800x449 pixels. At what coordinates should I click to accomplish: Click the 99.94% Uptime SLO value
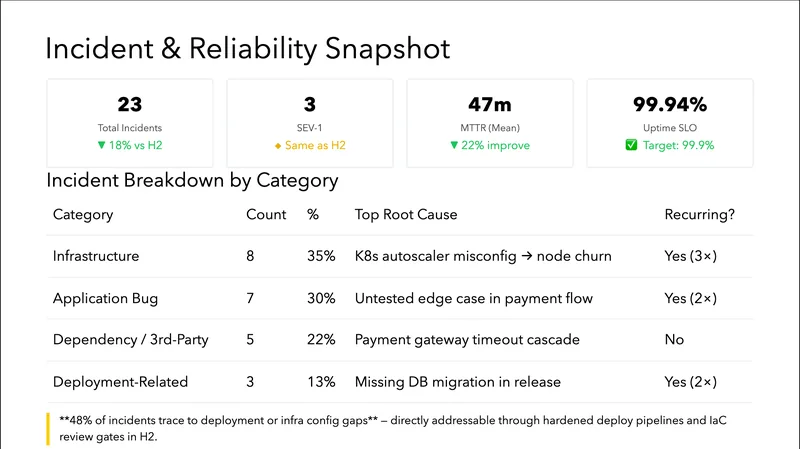[x=669, y=104]
